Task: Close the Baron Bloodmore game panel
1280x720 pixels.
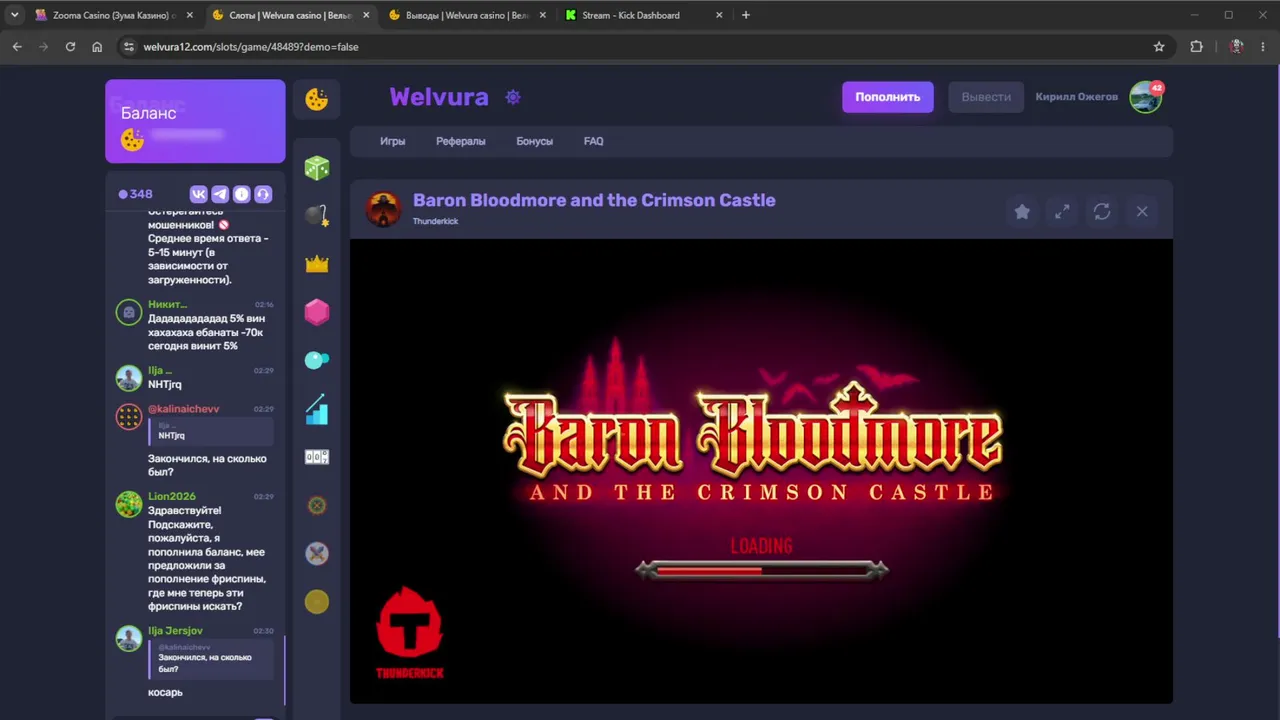Action: coord(1142,211)
